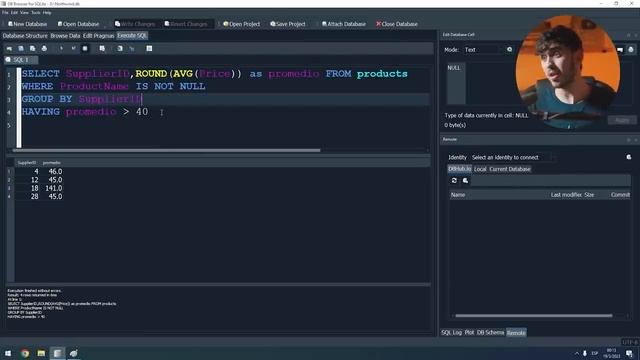Screen dimensions: 640x360
Task: Click Attach Database toolbar button
Action: click(x=344, y=24)
